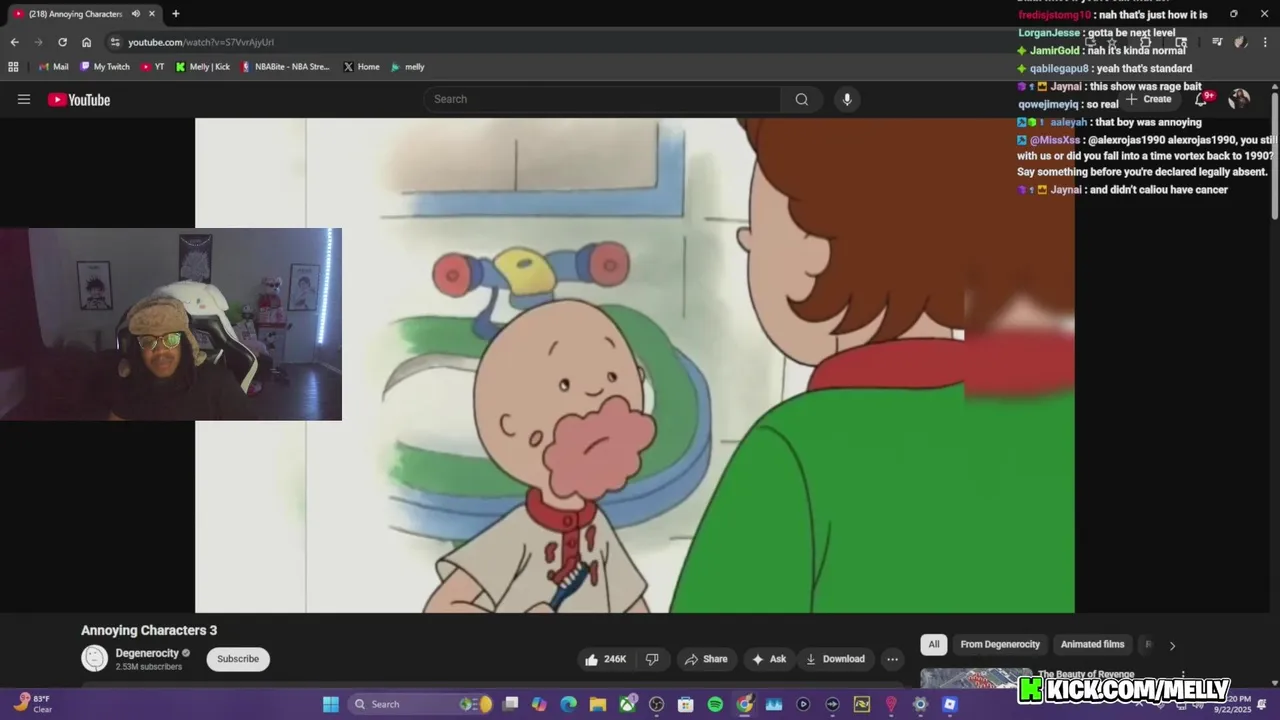Click the video player to pause
Image resolution: width=1280 pixels, height=720 pixels.
pos(634,365)
